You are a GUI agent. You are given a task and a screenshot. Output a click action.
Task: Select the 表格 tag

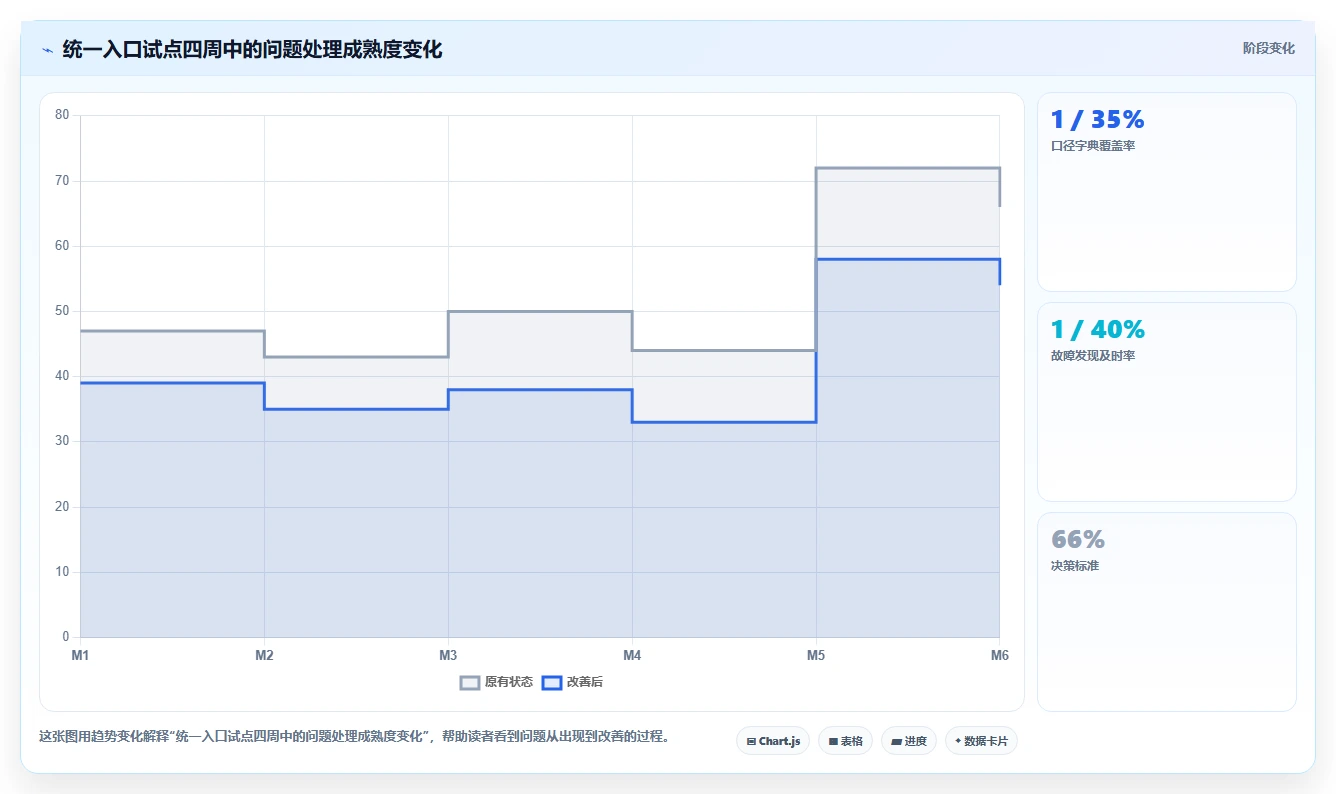point(845,741)
